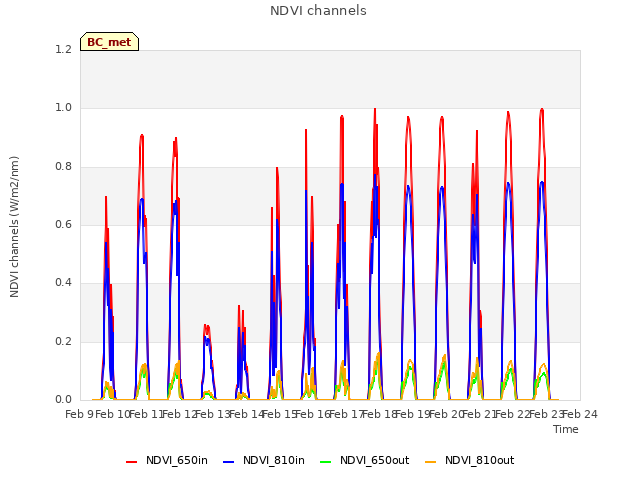640x480 pixels.
Task: Click the 'Feb 13' x-axis tick label
Action: coord(213,414)
